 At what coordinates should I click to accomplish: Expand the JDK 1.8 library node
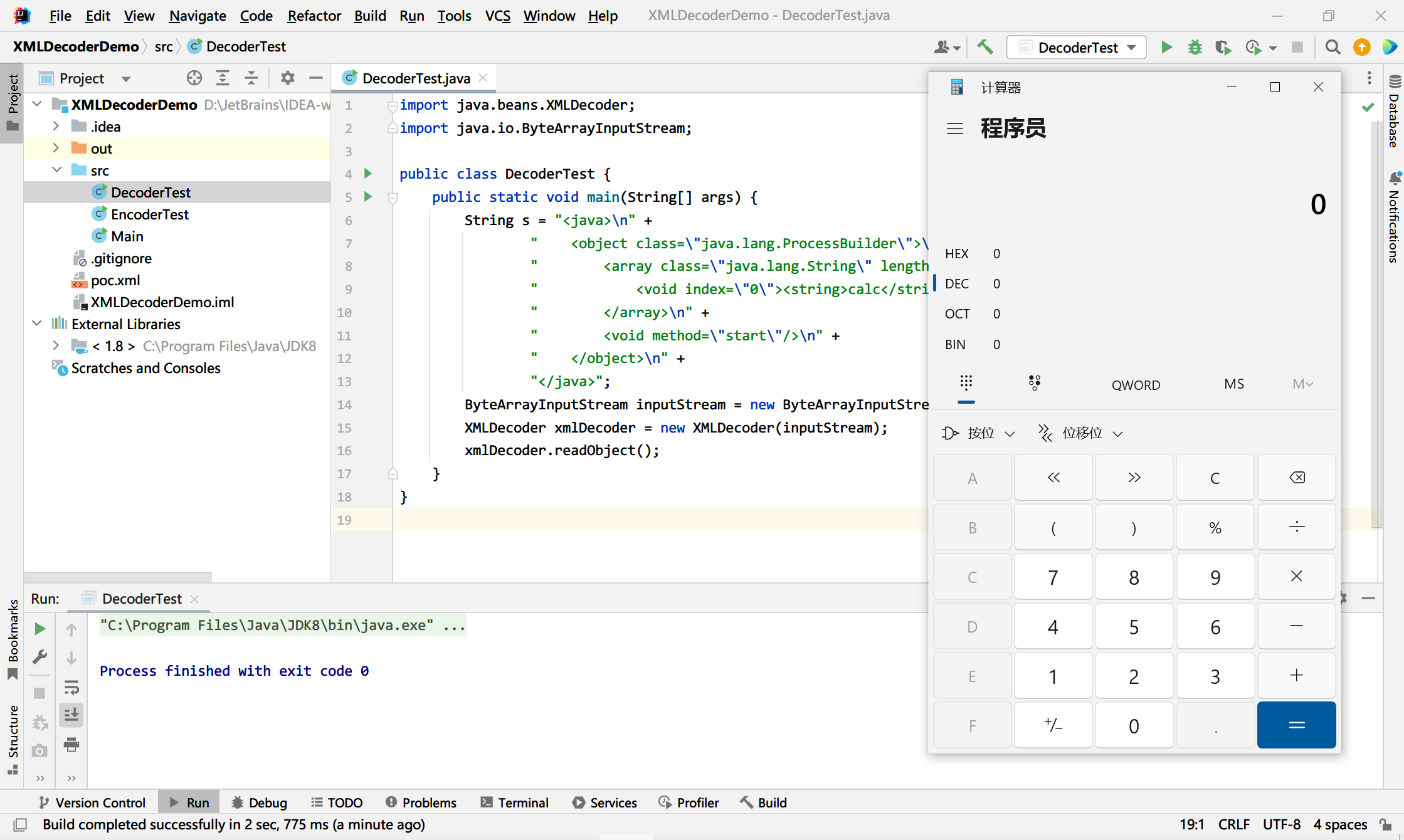click(x=56, y=345)
